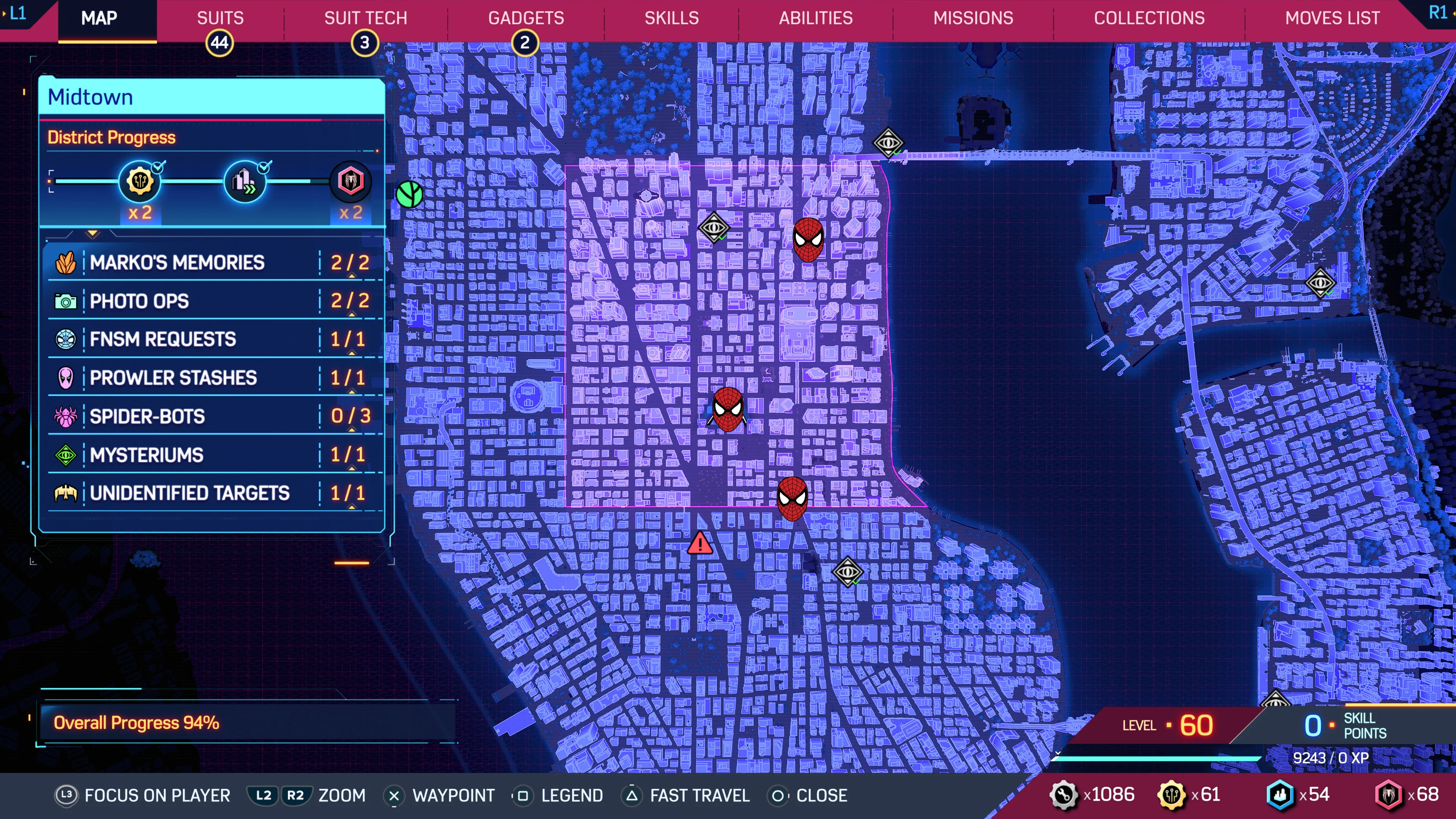This screenshot has height=819, width=1456.
Task: Click the Prowler Stashes mask icon
Action: pyautogui.click(x=66, y=378)
